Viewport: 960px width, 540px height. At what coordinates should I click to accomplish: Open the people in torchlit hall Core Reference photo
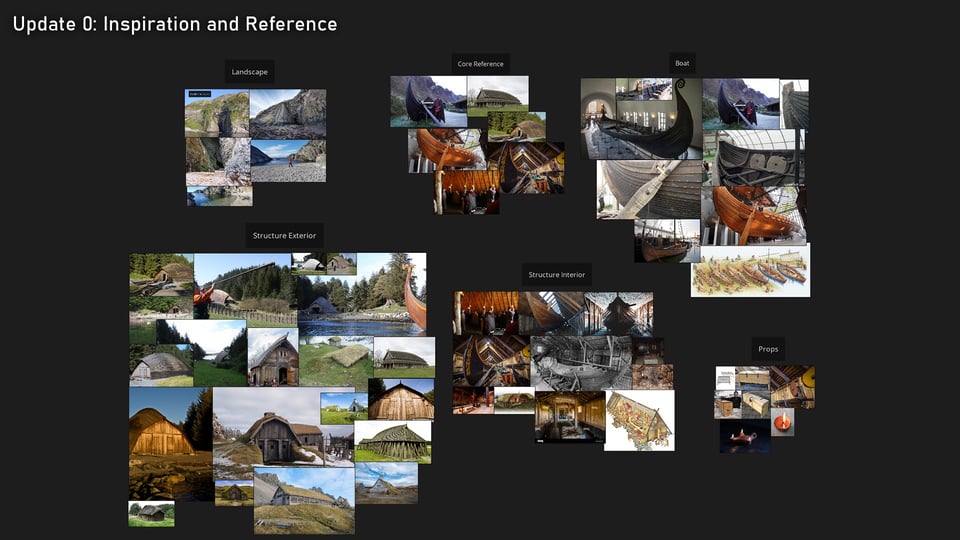(x=467, y=192)
